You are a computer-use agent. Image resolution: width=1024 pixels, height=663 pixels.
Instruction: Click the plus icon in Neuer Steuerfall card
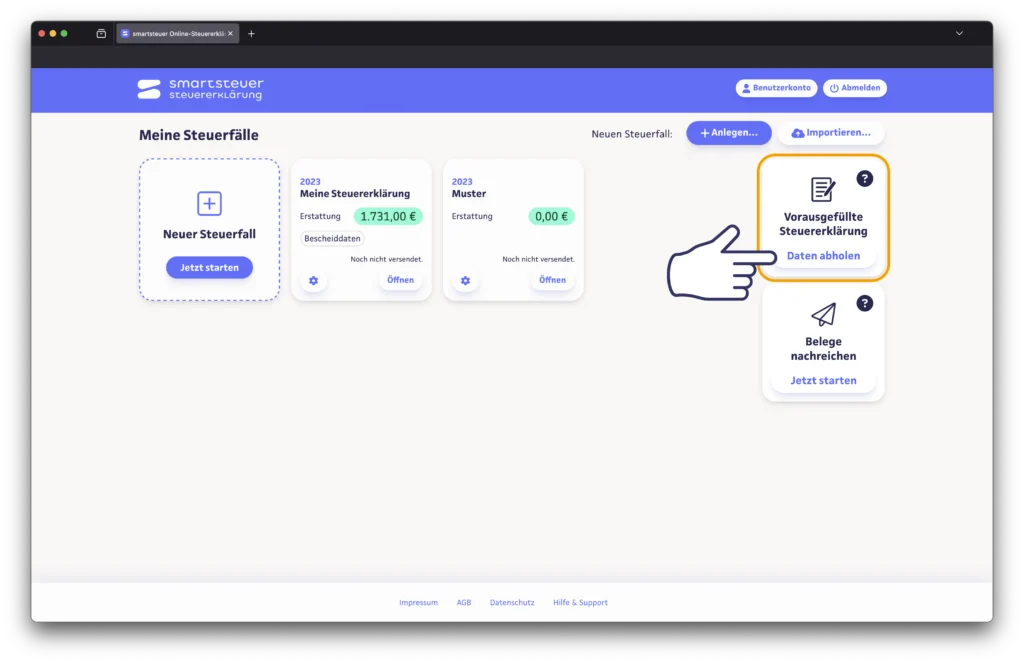coord(209,204)
